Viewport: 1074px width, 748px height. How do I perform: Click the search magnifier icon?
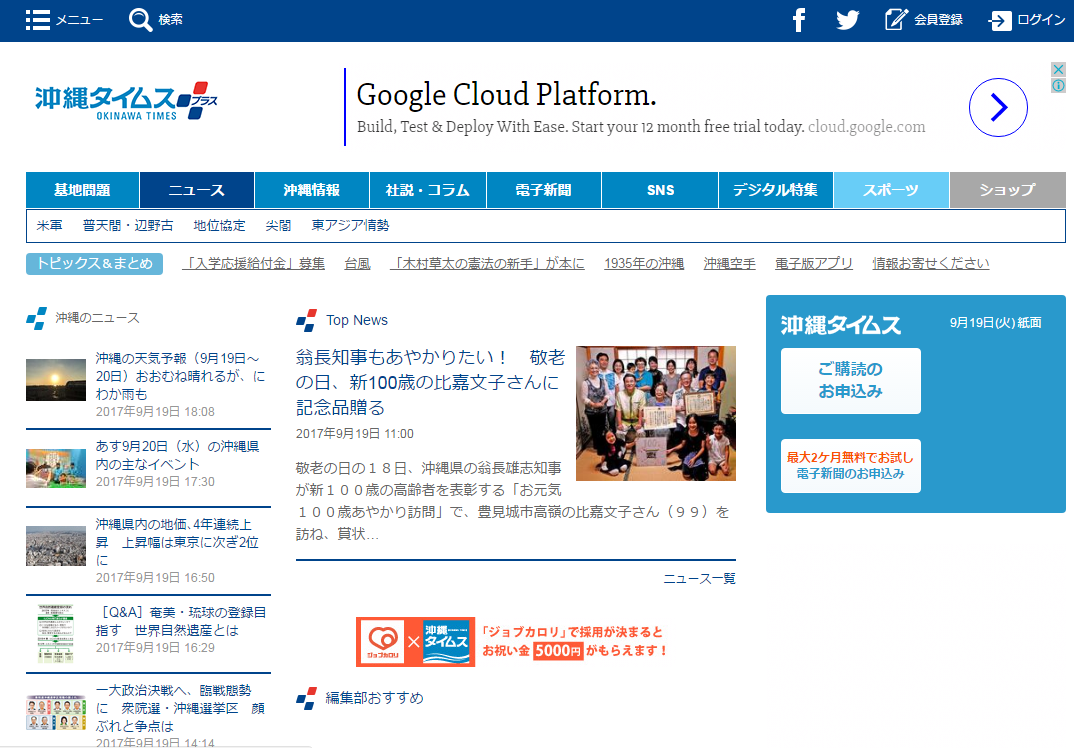pyautogui.click(x=140, y=20)
